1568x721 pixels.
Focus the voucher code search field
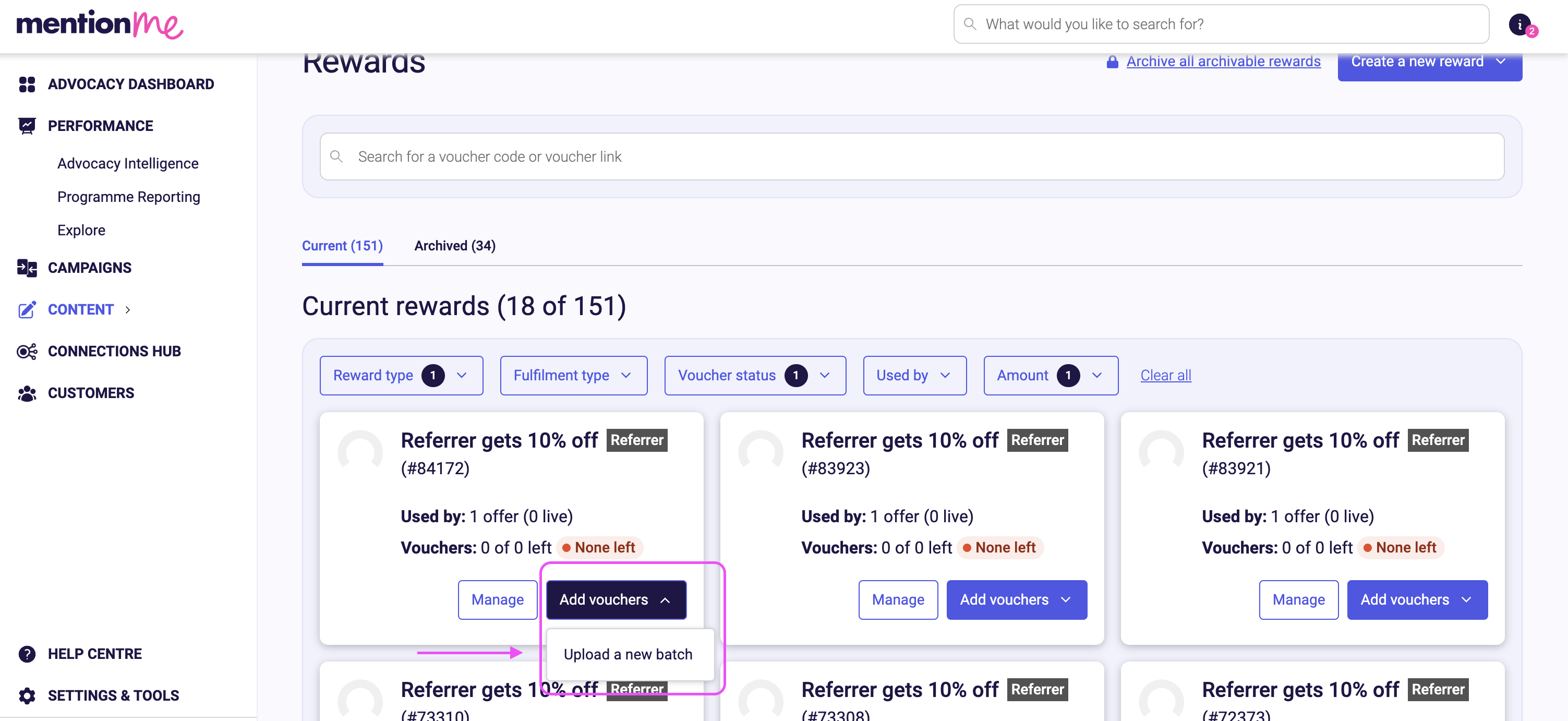coord(912,157)
